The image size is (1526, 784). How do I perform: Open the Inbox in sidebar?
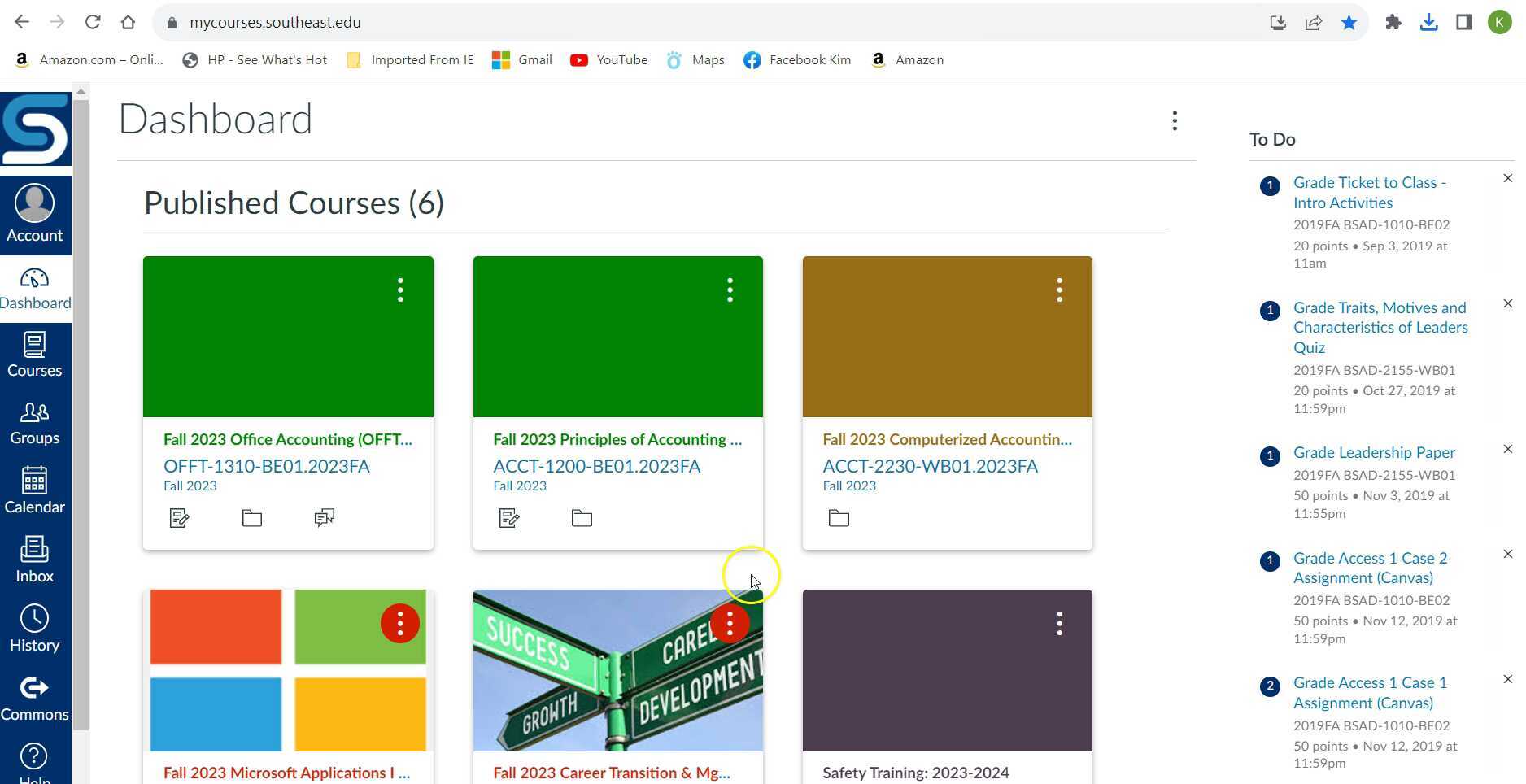[35, 560]
